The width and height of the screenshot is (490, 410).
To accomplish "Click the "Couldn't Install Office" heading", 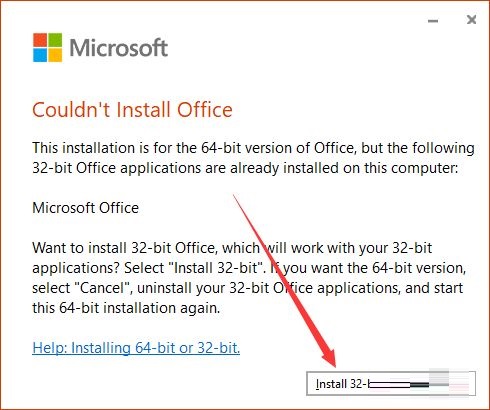I will coord(132,110).
